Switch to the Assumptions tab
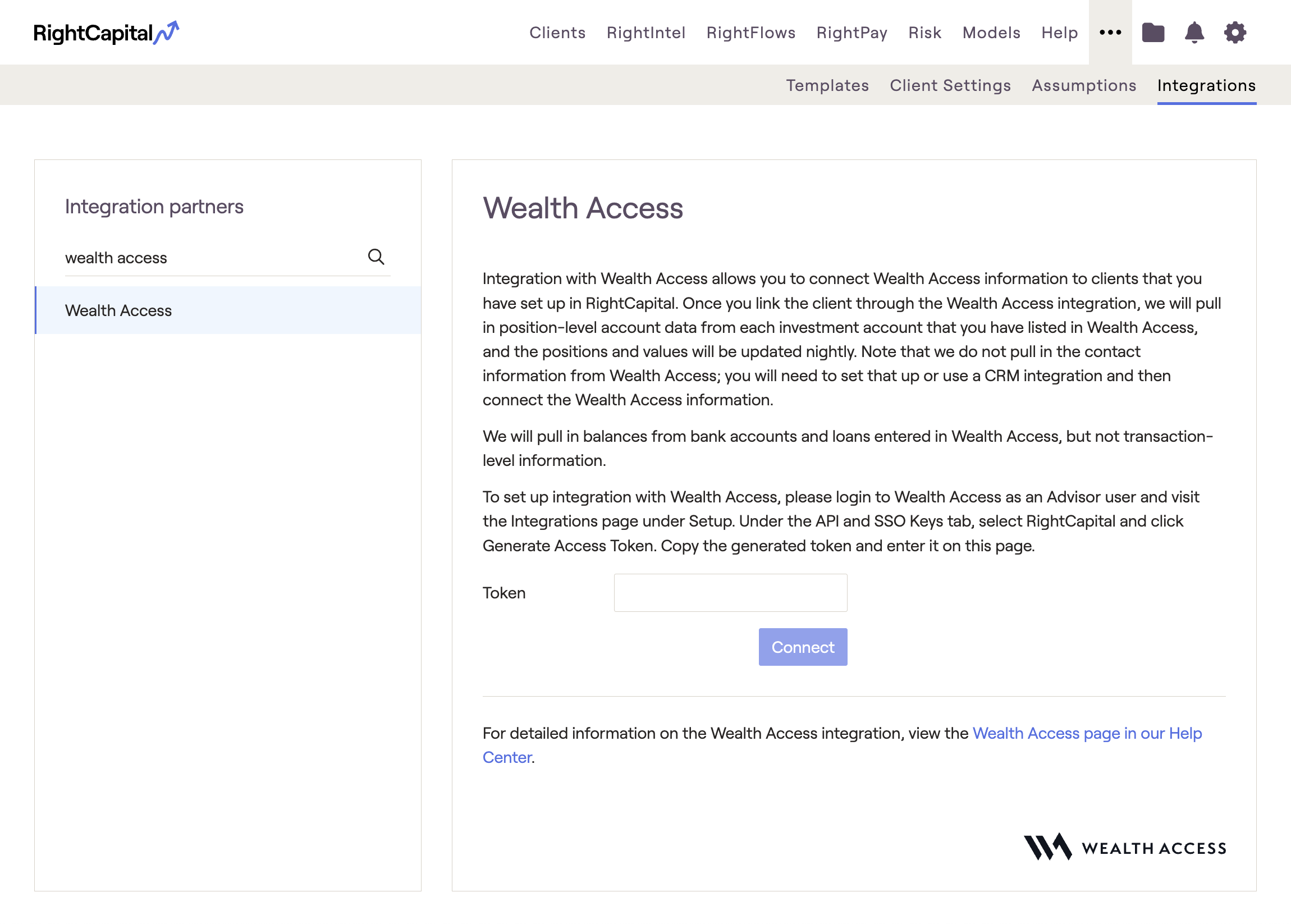Image resolution: width=1291 pixels, height=924 pixels. [x=1084, y=85]
